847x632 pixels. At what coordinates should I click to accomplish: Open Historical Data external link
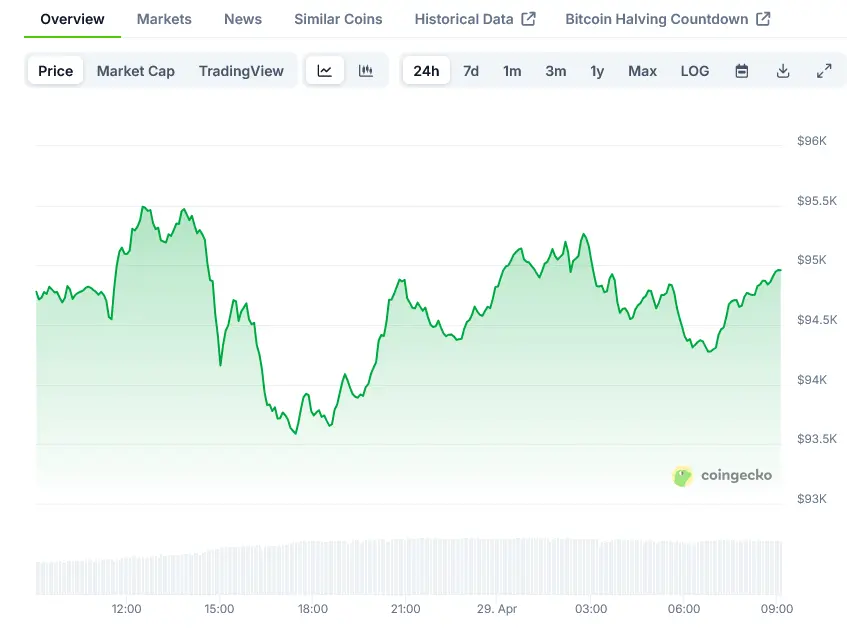pyautogui.click(x=475, y=19)
